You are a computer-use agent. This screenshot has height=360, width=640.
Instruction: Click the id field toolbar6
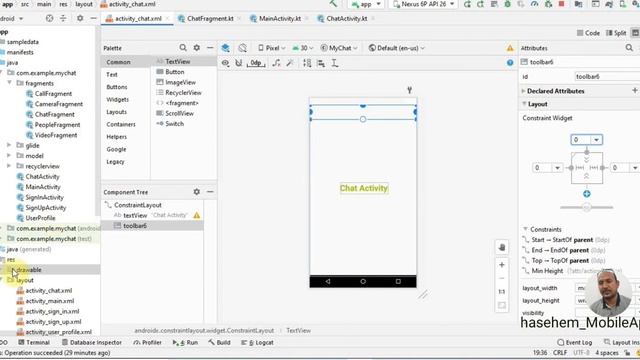(607, 76)
